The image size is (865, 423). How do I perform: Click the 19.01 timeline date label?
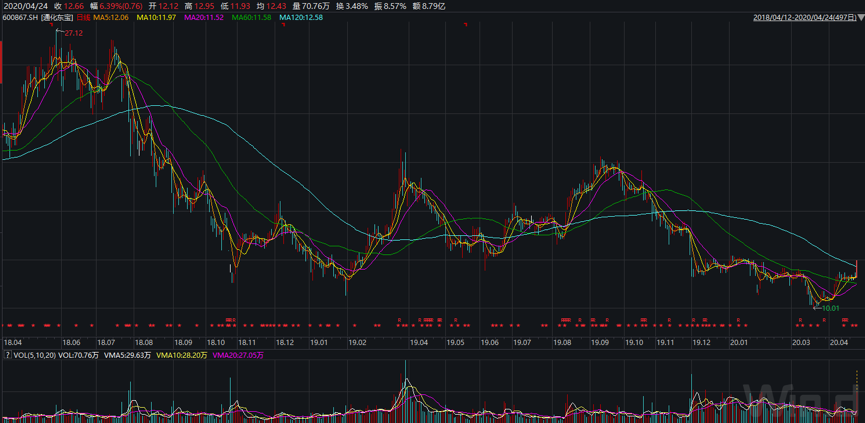click(x=319, y=342)
